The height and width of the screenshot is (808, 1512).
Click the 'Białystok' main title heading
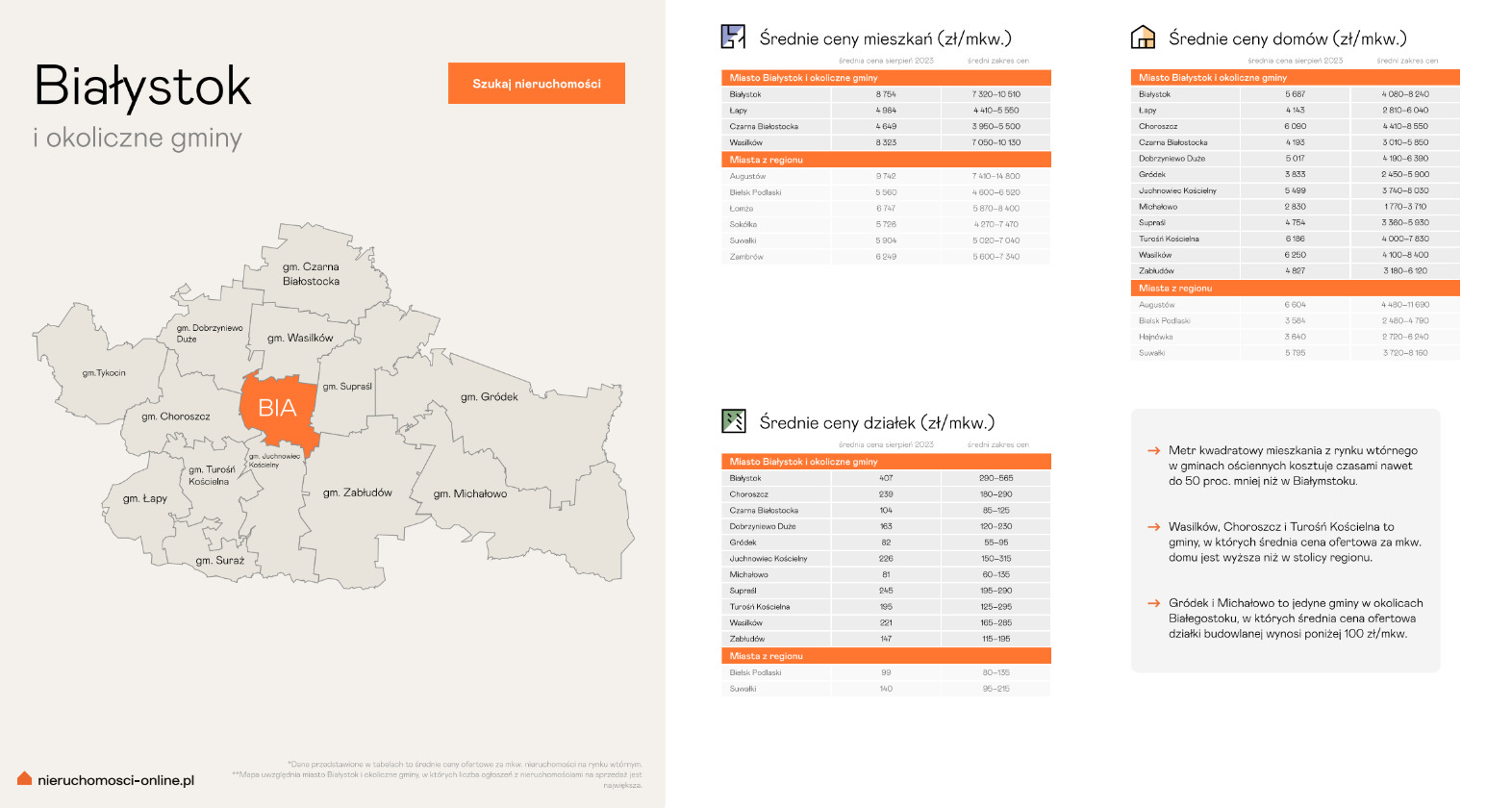(142, 87)
